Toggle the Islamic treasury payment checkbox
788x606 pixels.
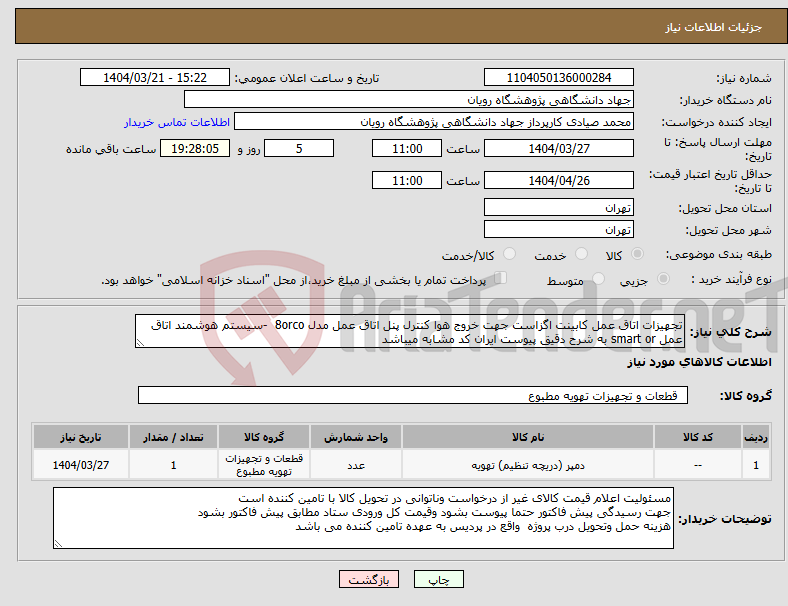[501, 278]
